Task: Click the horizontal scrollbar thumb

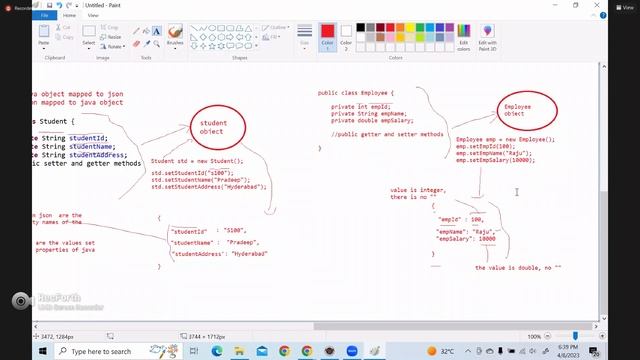Action: [x=453, y=326]
